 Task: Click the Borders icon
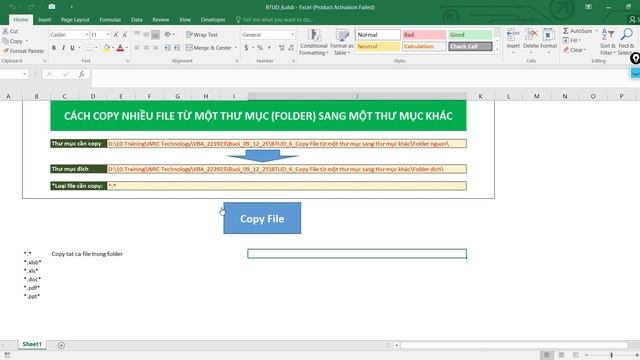pyautogui.click(x=89, y=48)
